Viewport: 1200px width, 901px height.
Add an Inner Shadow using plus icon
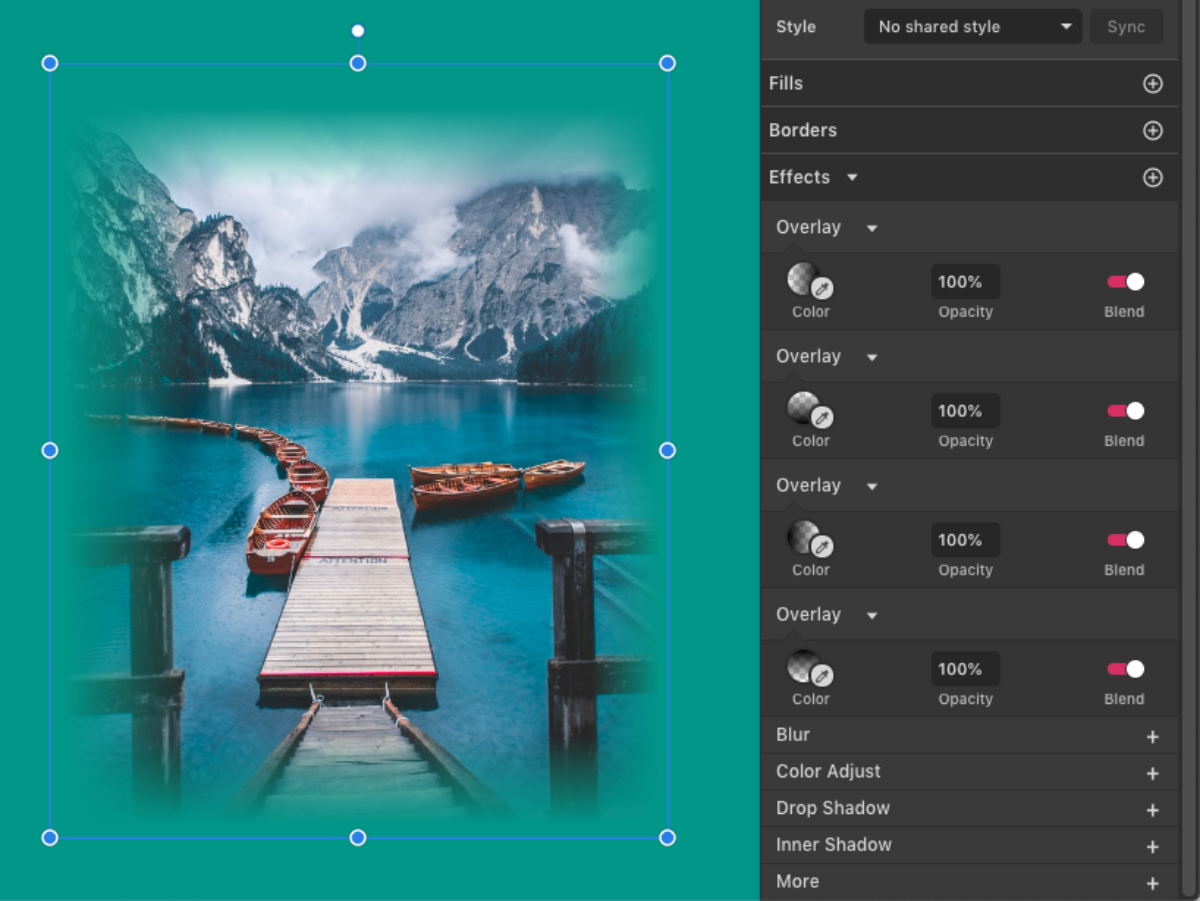[1152, 847]
